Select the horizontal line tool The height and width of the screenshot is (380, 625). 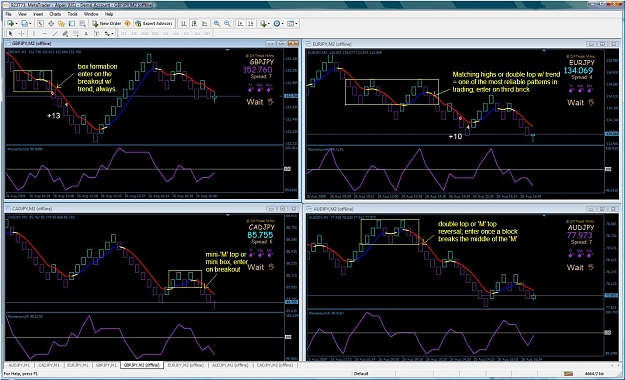[x=45, y=33]
